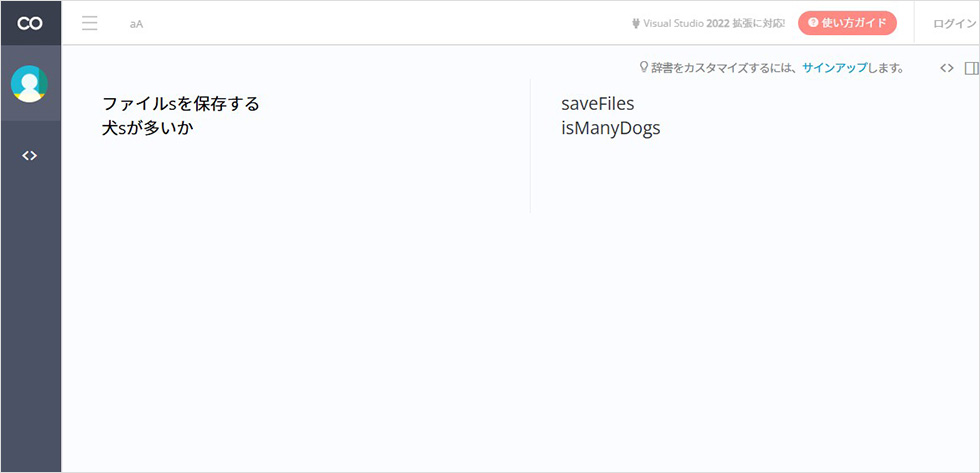Place cursor in the ファイルsを保存する input line
The width and height of the screenshot is (980, 473).
pos(181,104)
